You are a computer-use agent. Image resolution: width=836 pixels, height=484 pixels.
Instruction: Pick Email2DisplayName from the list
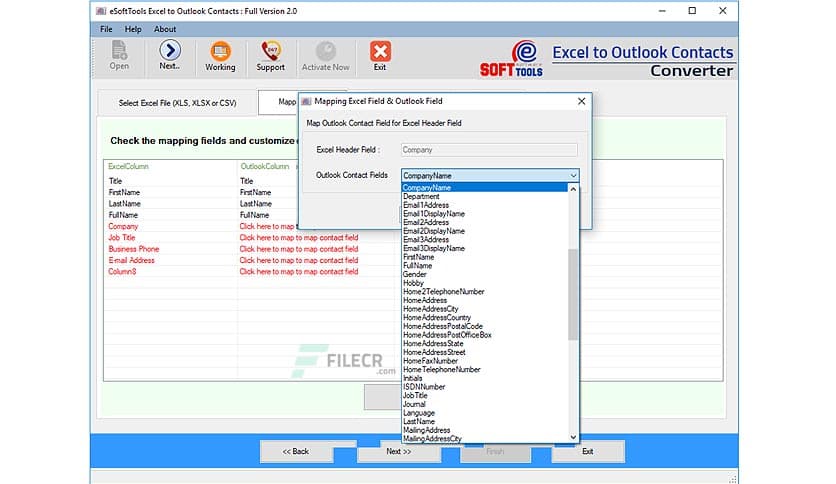click(484, 231)
